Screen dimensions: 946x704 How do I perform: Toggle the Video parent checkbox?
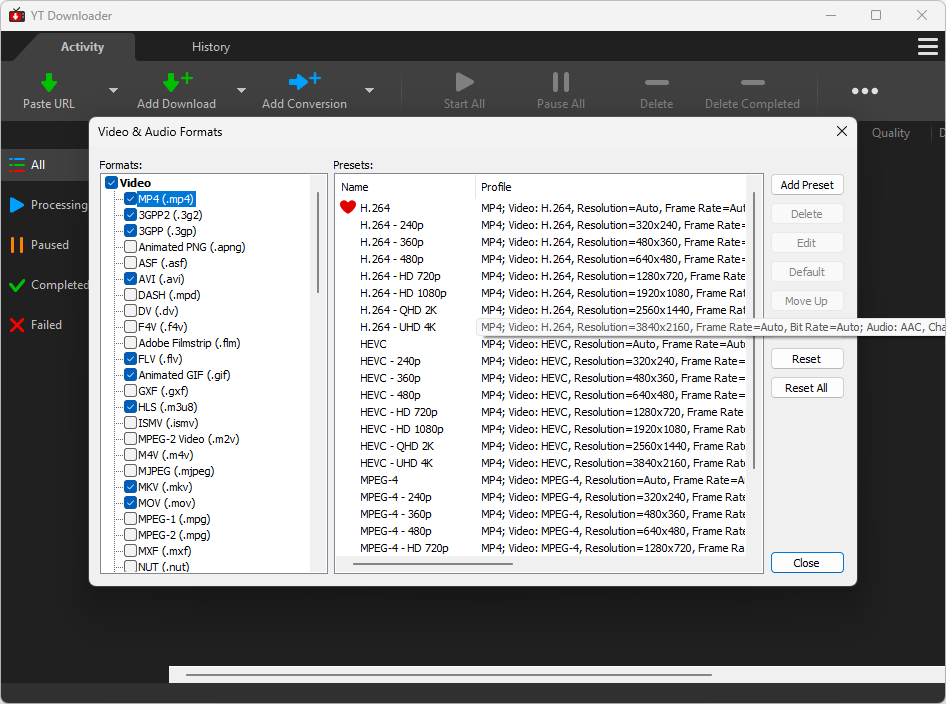112,183
